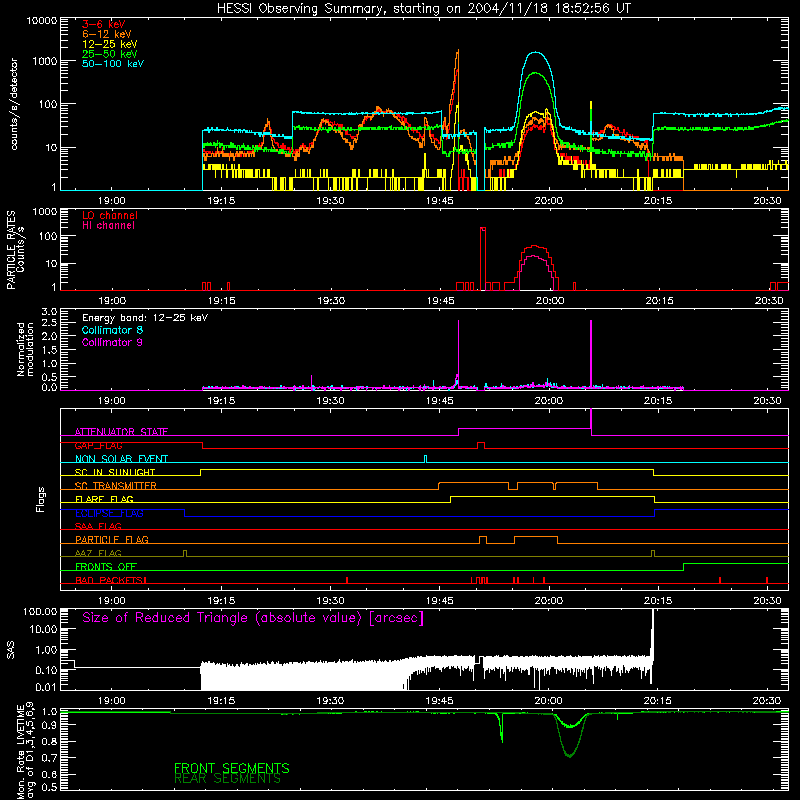Click the cyan 50-100 keV legend label
800x800 pixels.
click(113, 64)
